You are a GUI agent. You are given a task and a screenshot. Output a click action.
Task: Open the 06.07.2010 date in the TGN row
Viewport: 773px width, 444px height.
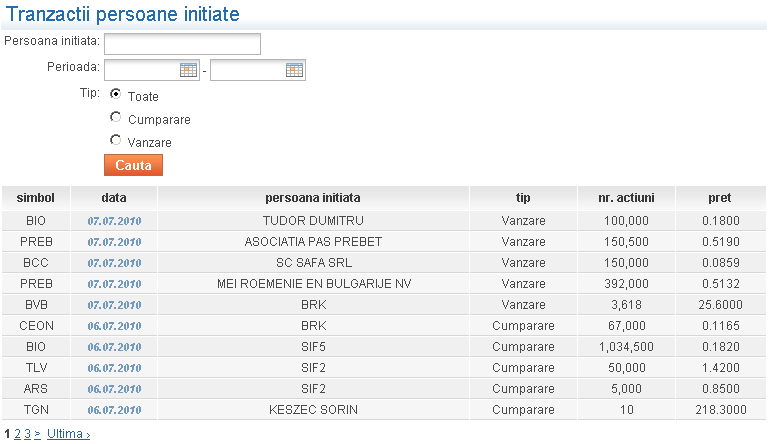(114, 410)
